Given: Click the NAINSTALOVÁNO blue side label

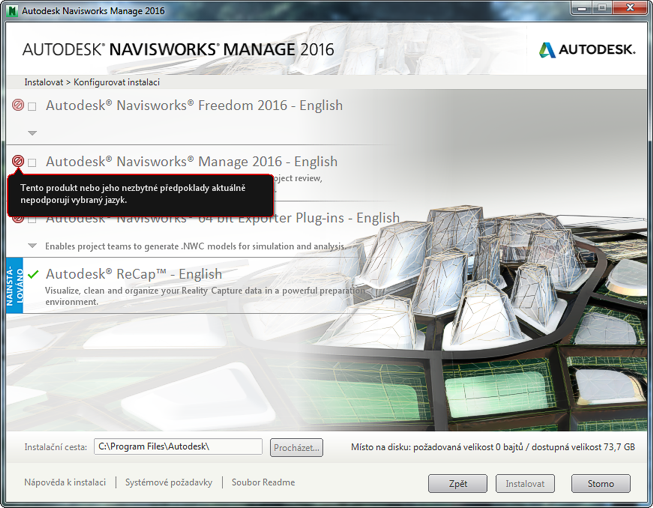Looking at the screenshot, I should [x=15, y=286].
